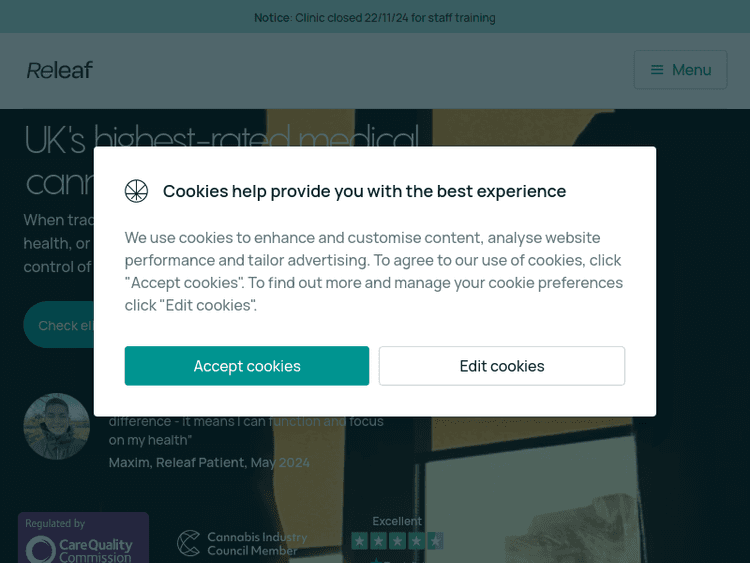Click the cookie description paragraph
The image size is (750, 563).
click(x=374, y=271)
